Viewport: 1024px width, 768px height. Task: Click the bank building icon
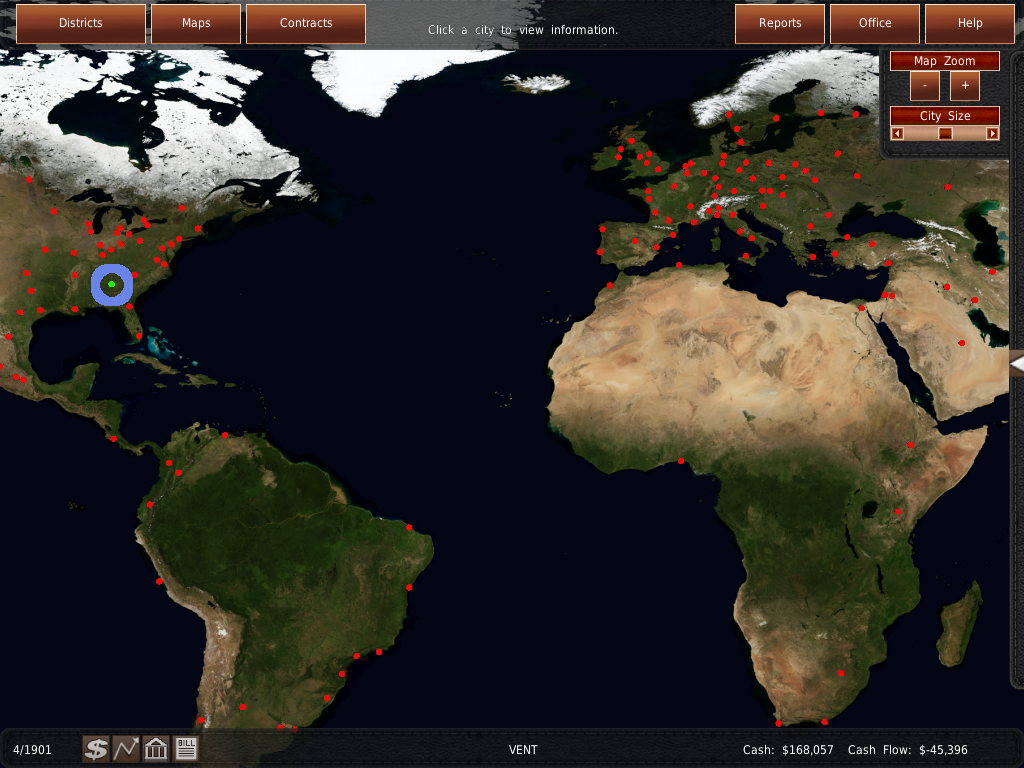click(156, 748)
